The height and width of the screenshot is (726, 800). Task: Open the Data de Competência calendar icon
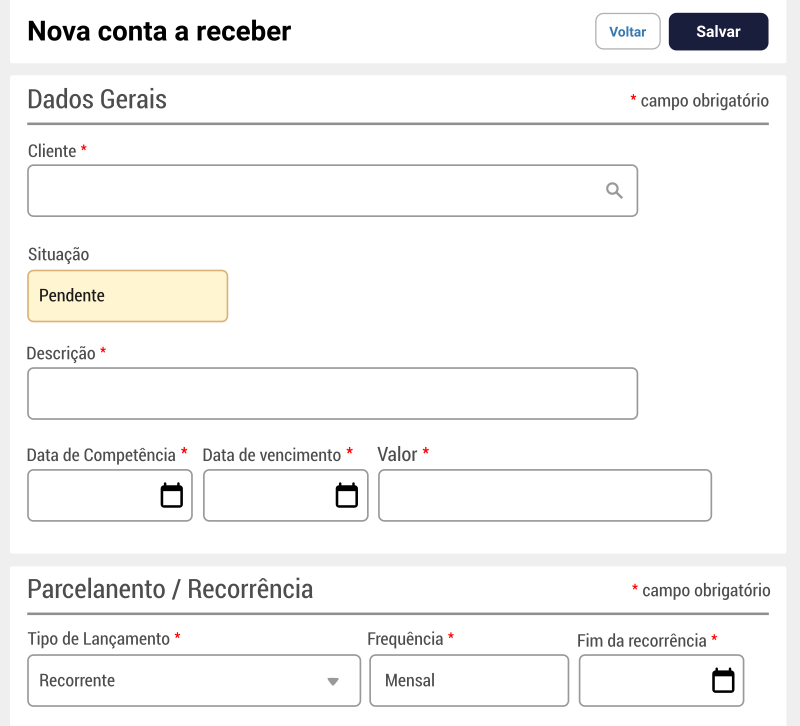(x=170, y=495)
